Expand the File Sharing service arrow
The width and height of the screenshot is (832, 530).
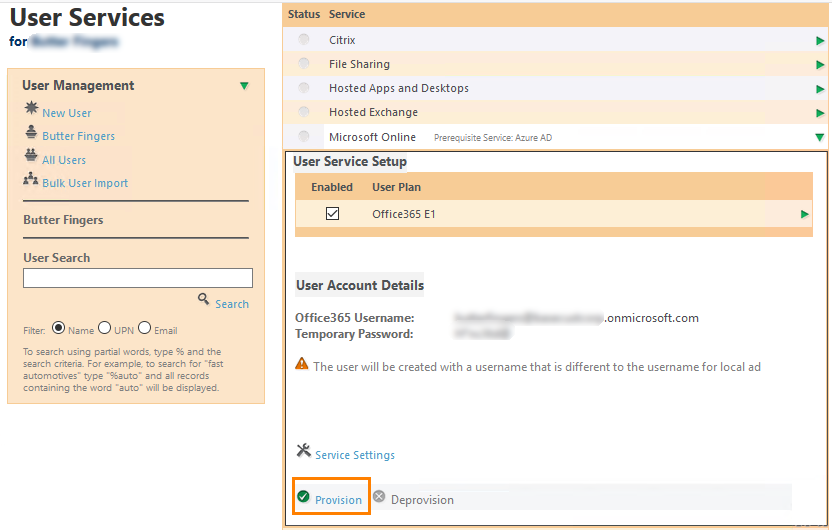coord(820,65)
